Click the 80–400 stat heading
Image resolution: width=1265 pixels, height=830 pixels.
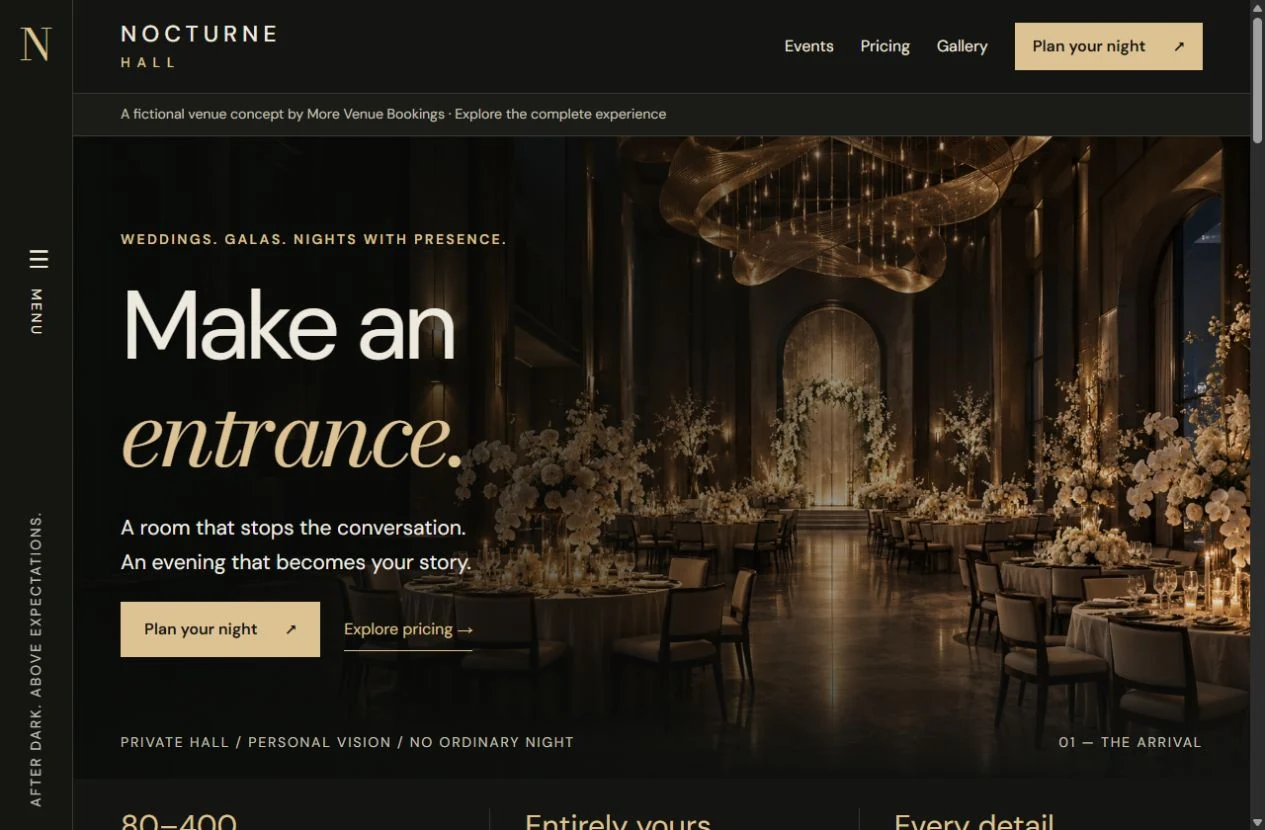coord(179,822)
